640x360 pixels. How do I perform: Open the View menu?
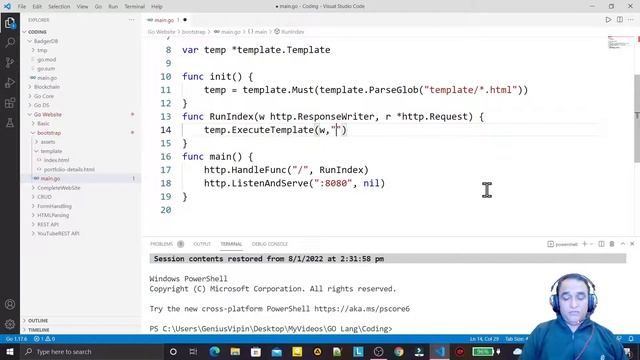tap(82, 7)
